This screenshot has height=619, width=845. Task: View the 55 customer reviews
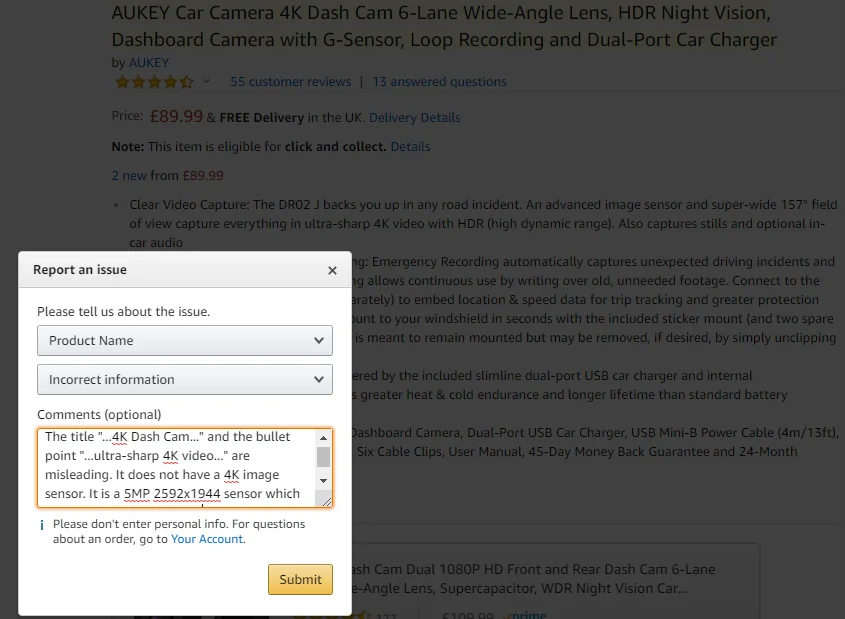[290, 82]
